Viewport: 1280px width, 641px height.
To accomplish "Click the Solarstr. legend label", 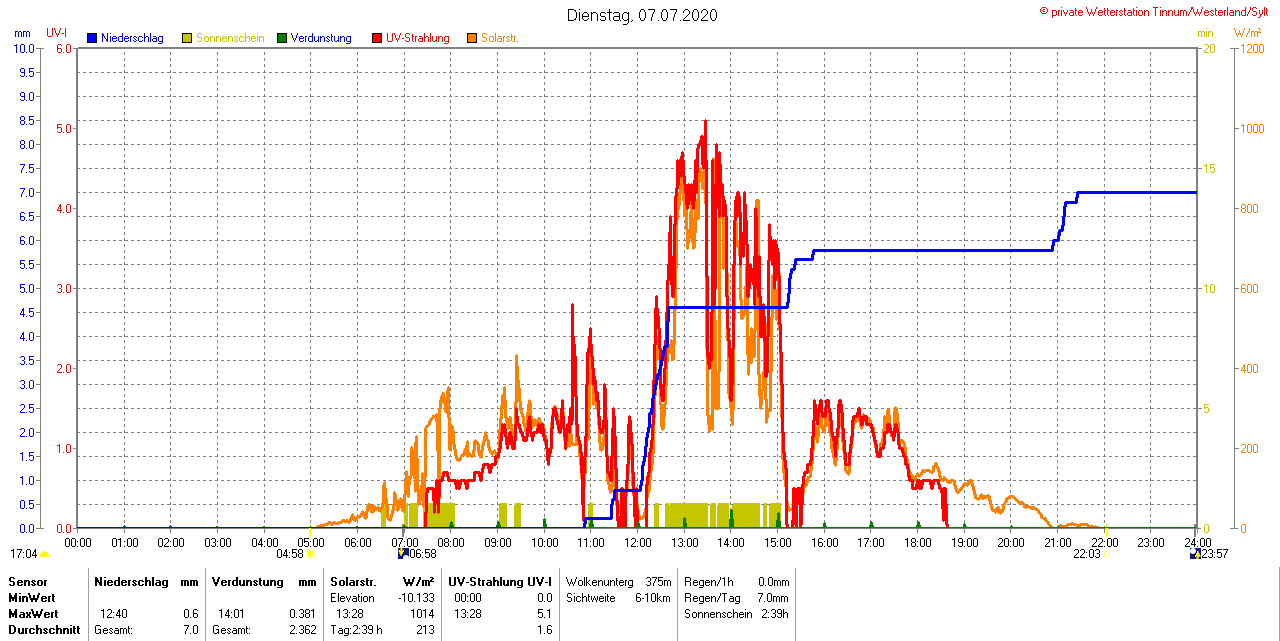I will (x=500, y=38).
